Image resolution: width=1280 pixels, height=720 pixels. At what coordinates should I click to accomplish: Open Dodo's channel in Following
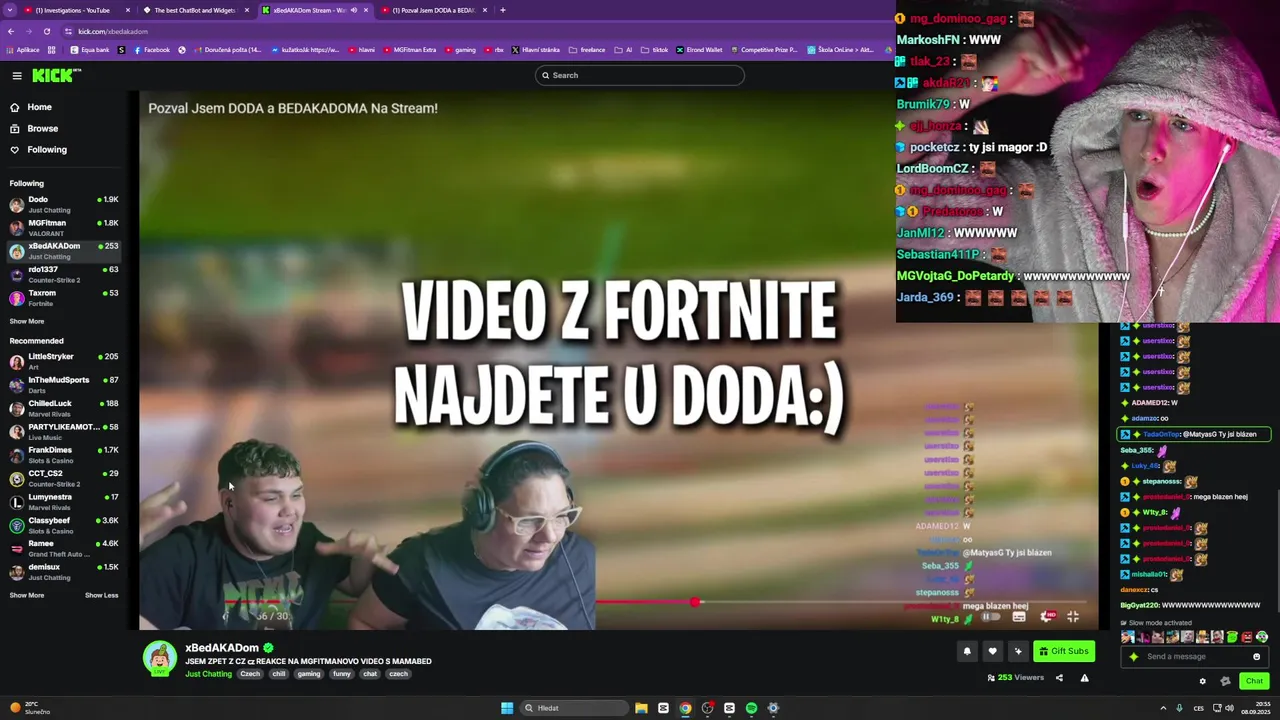(63, 204)
